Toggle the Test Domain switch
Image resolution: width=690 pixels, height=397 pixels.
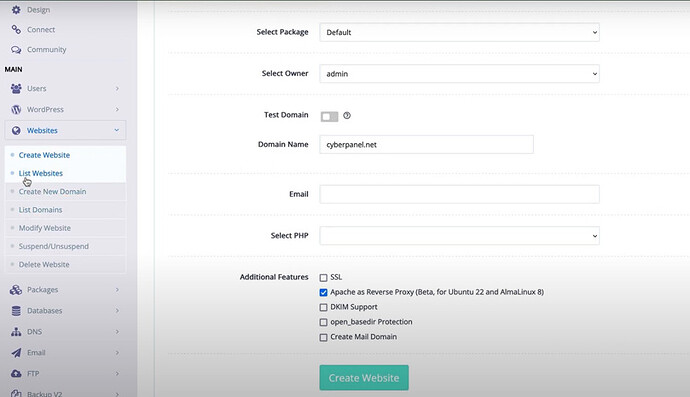pos(329,116)
